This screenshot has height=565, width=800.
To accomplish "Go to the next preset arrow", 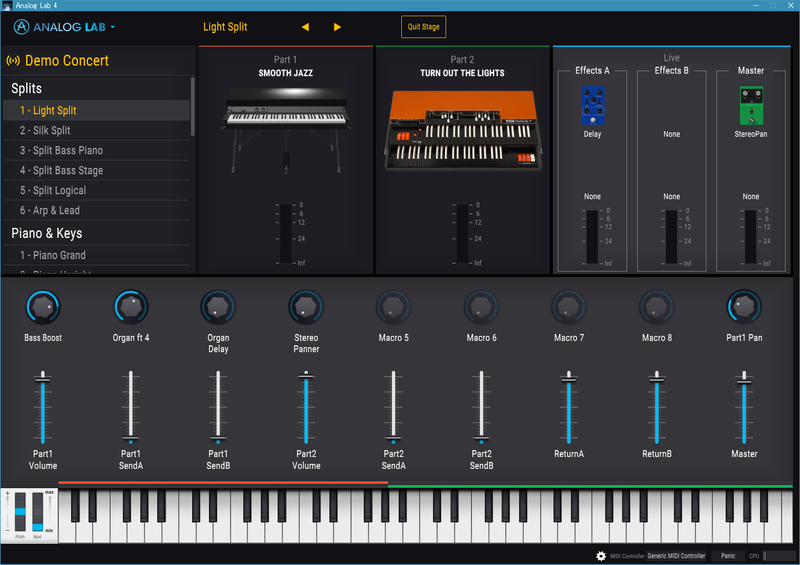I will (x=337, y=27).
